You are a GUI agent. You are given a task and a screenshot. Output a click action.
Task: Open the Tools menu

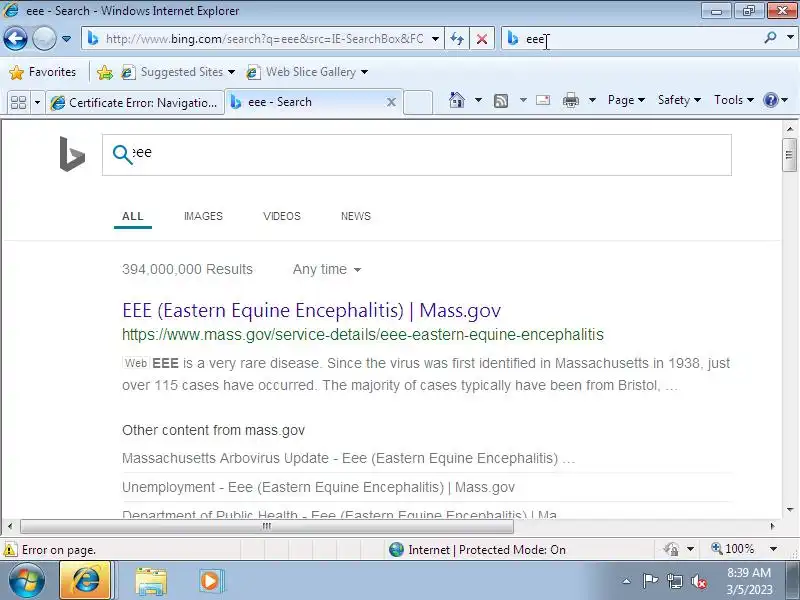tap(734, 100)
